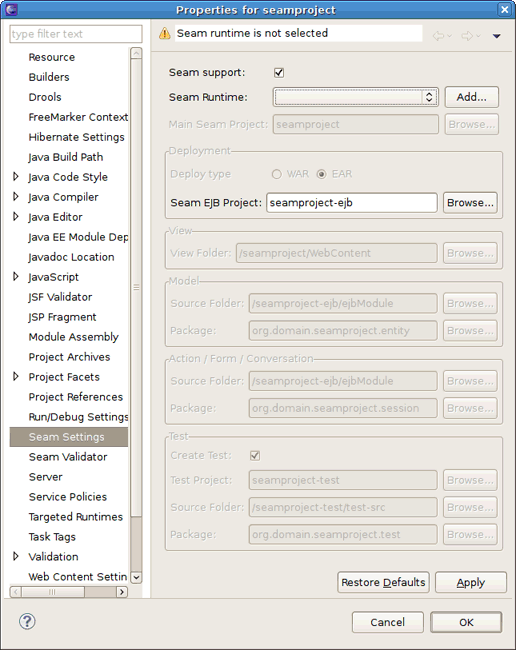The image size is (516, 650).
Task: Click the tree horizontal scrollbar thumb
Action: coord(53,592)
